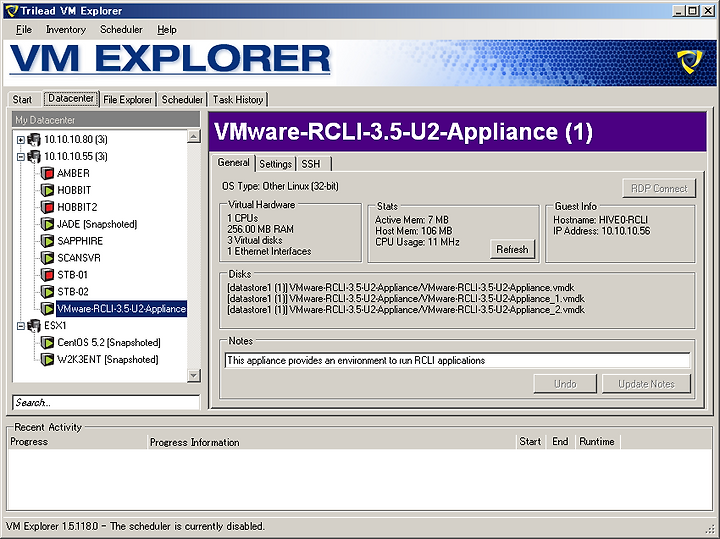
Task: Click the Start column header
Action: click(530, 442)
